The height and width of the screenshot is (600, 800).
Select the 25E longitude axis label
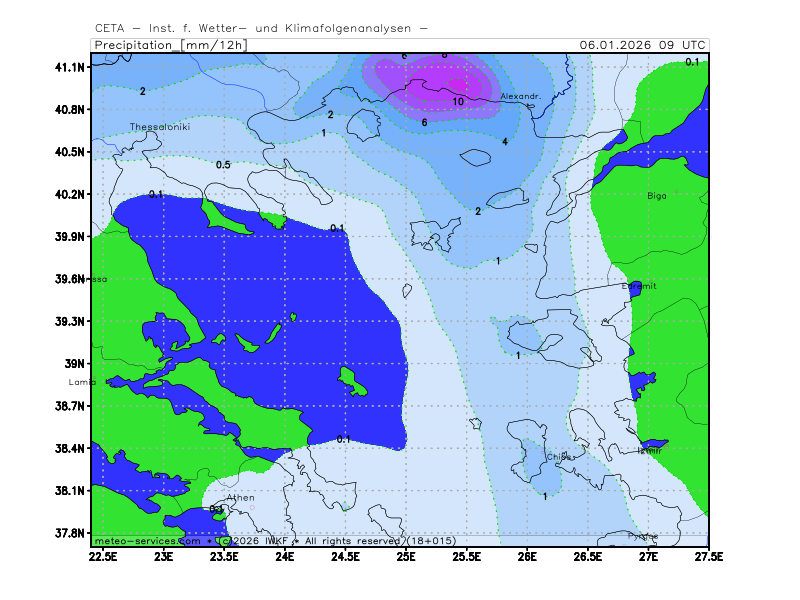[x=406, y=555]
